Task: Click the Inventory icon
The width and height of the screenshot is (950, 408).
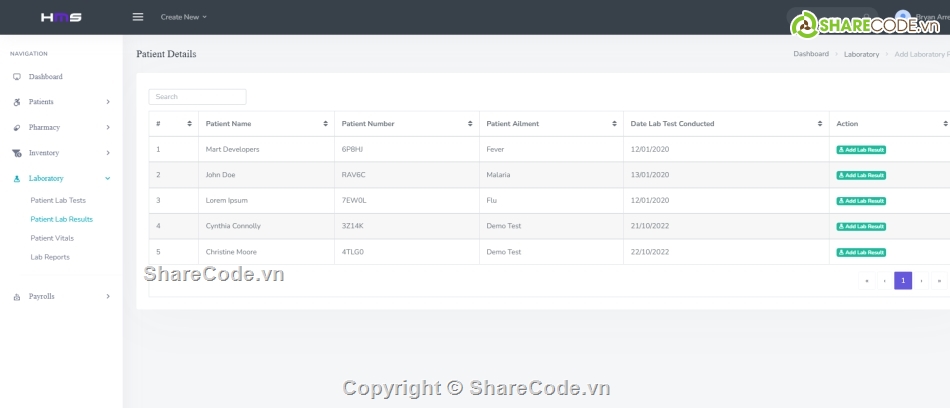Action: pos(17,153)
